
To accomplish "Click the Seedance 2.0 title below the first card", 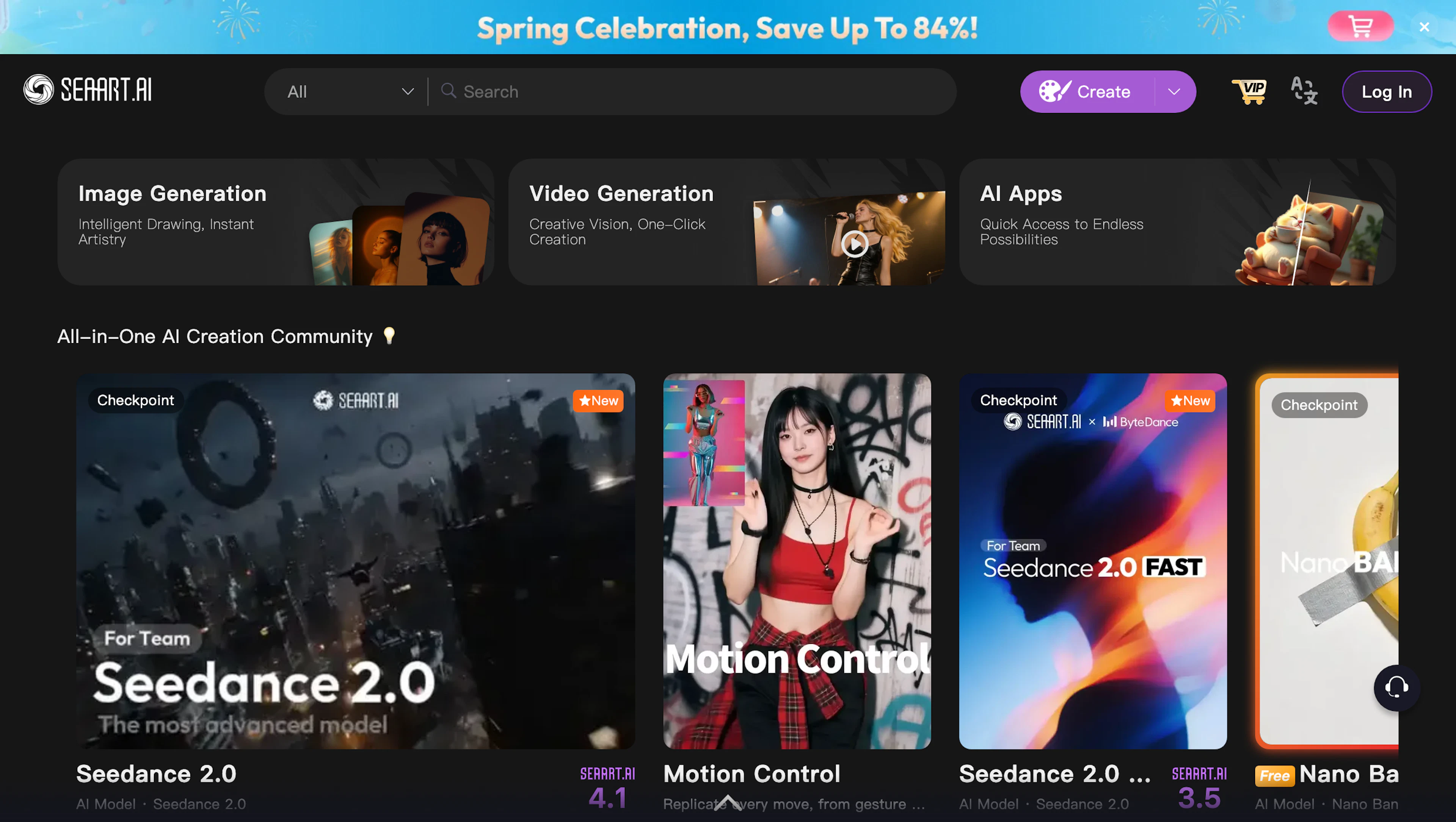I will click(x=157, y=774).
